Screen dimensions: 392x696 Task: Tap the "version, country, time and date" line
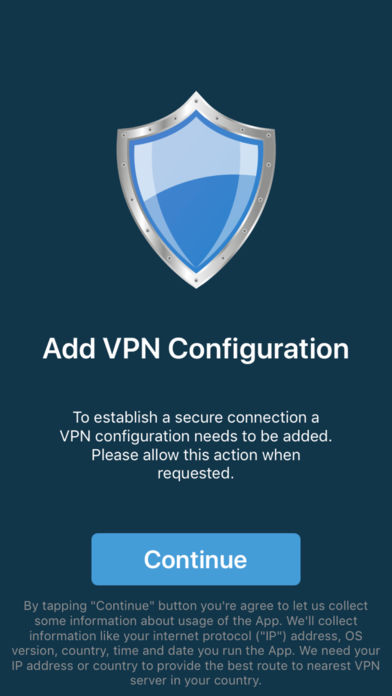[196, 651]
